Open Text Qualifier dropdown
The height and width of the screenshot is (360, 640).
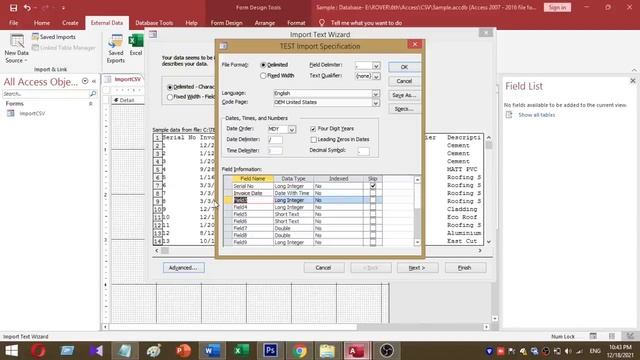click(x=376, y=76)
